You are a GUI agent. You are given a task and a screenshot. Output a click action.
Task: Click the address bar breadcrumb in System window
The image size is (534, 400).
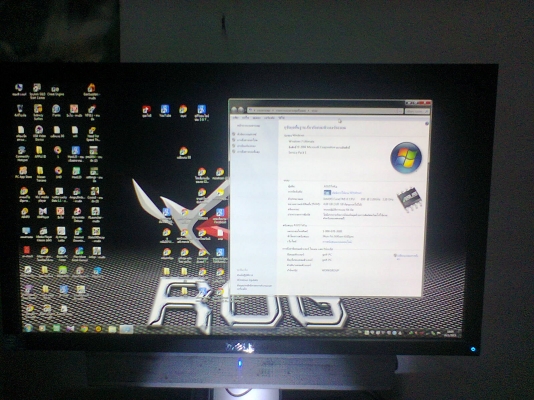click(326, 110)
